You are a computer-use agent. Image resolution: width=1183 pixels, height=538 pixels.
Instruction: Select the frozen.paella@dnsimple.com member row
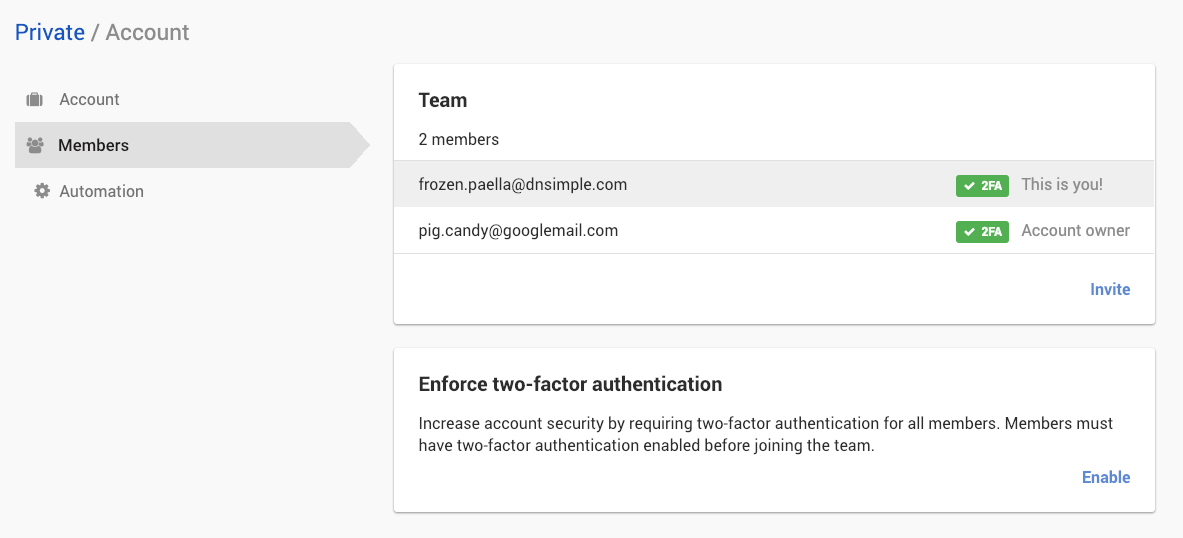pyautogui.click(x=523, y=185)
